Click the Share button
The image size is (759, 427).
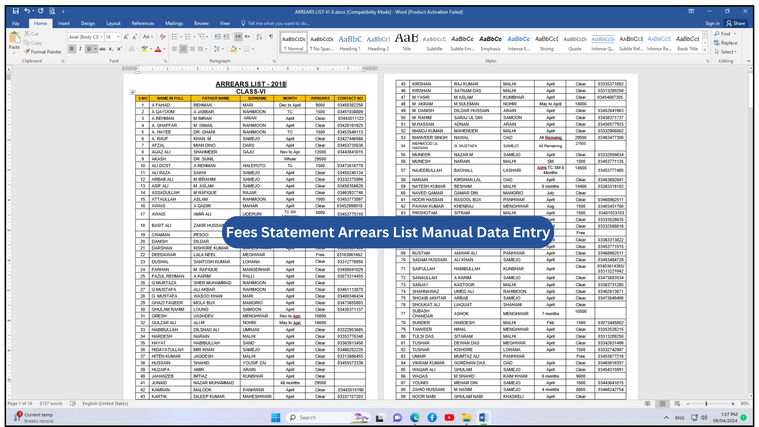pos(737,23)
